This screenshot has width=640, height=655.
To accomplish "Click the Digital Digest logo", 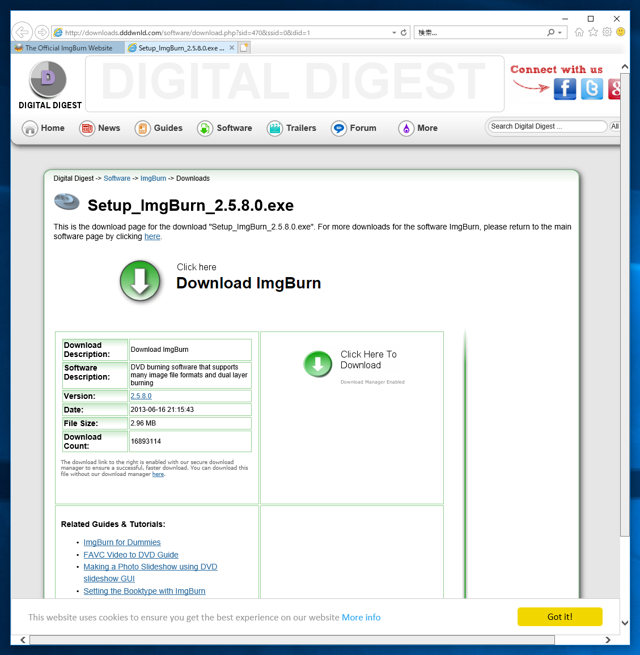I will 50,86.
